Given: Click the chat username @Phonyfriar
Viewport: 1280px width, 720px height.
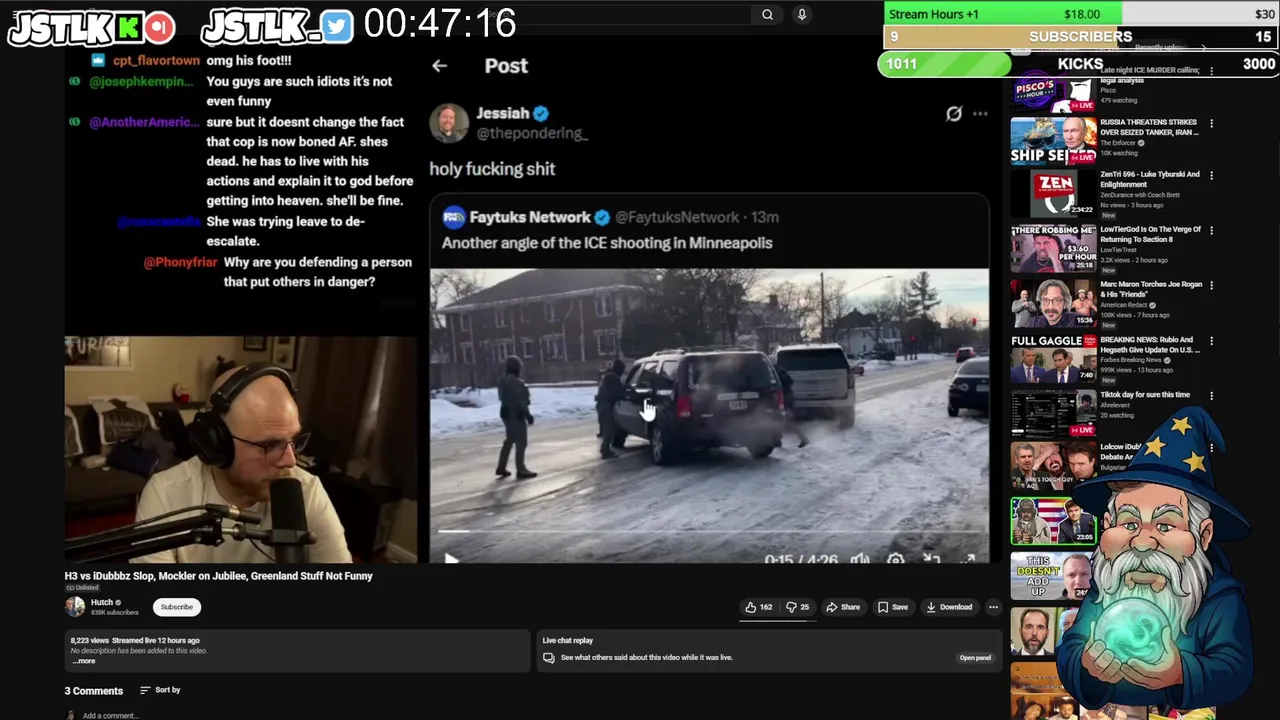Looking at the screenshot, I should (x=180, y=262).
